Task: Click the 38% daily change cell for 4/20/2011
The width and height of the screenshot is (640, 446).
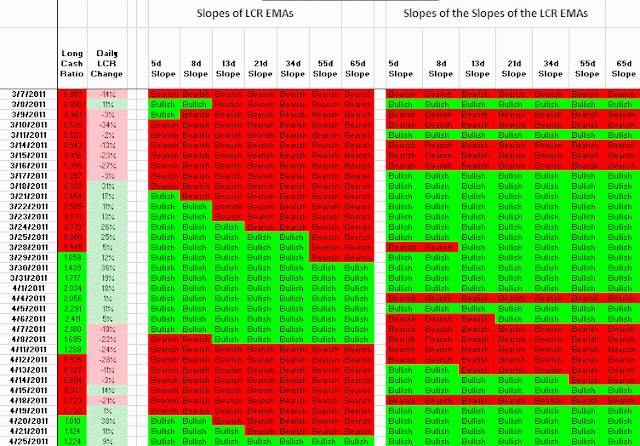Action: (x=107, y=421)
